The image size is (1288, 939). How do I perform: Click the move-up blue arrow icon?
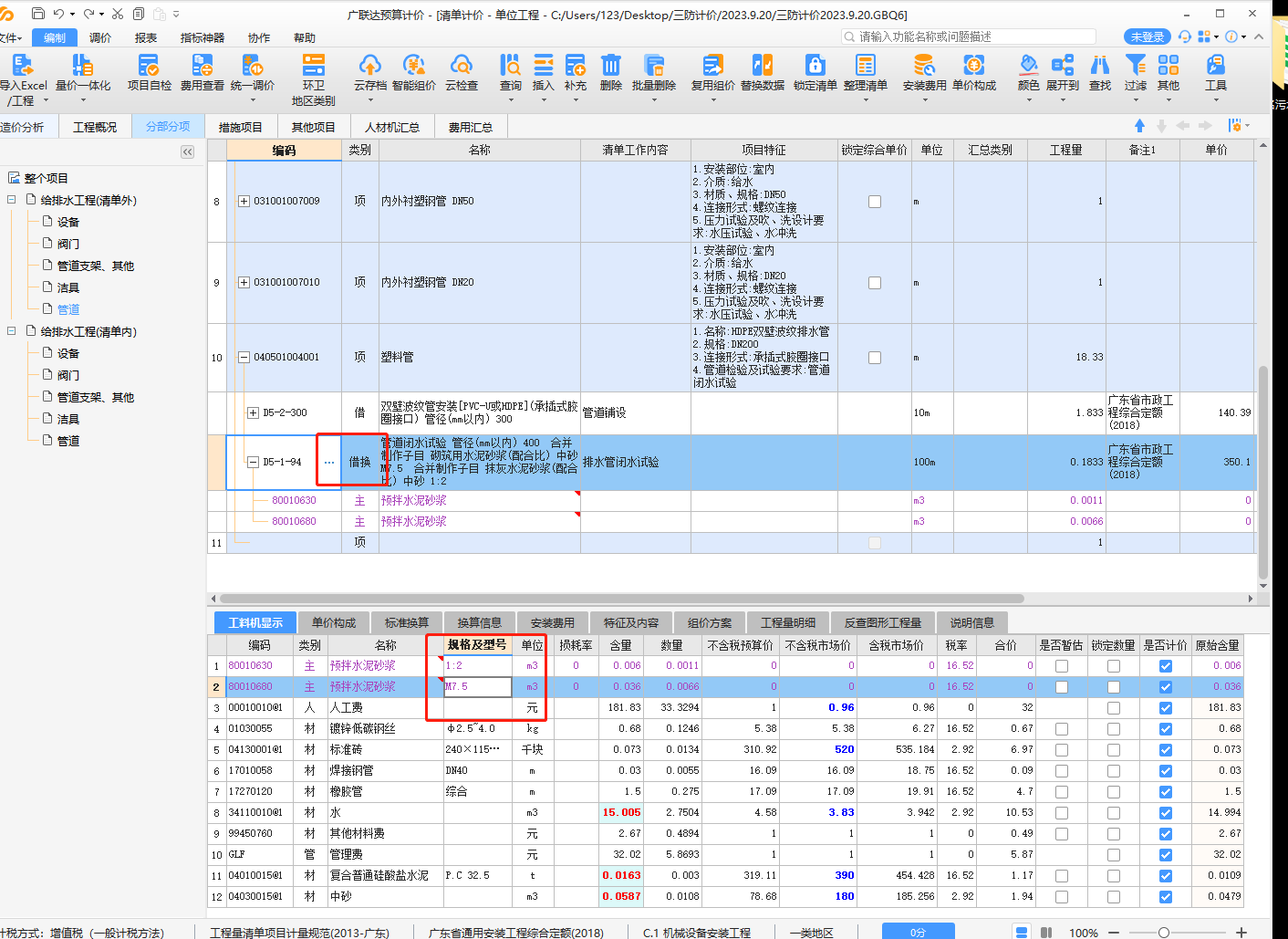pyautogui.click(x=1139, y=125)
